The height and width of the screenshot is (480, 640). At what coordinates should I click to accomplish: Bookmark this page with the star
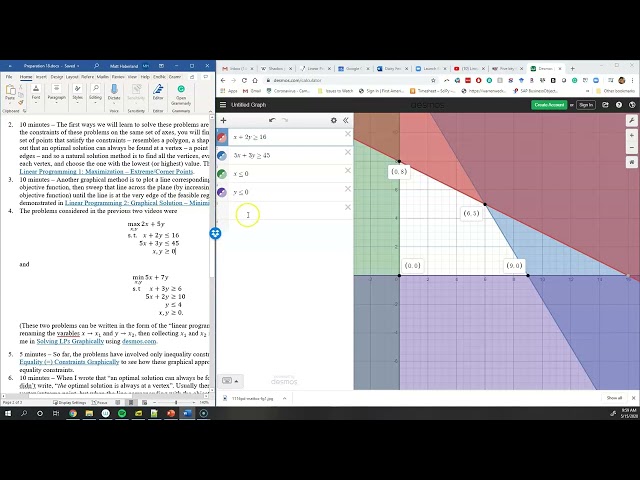pos(433,80)
